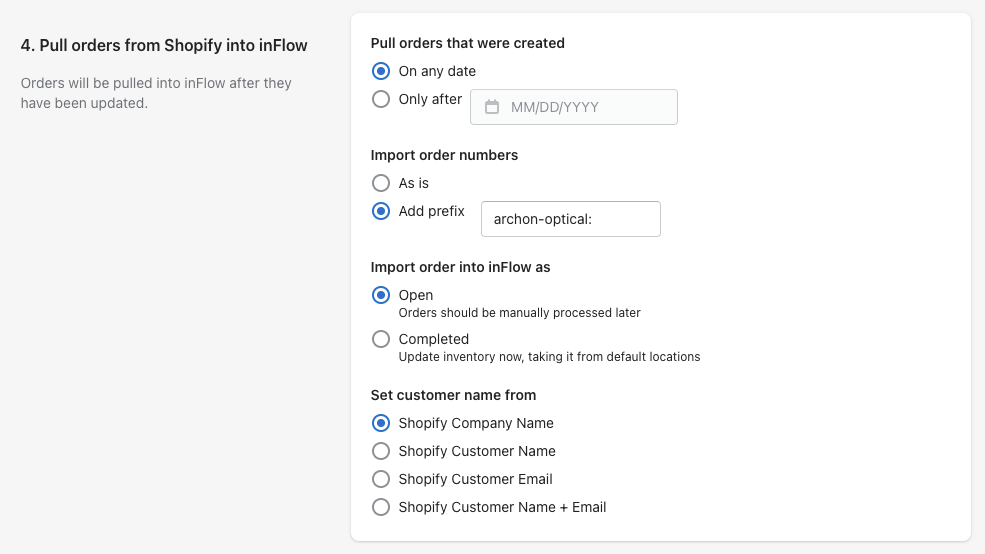Click 'Pull orders that were created' heading

[467, 43]
